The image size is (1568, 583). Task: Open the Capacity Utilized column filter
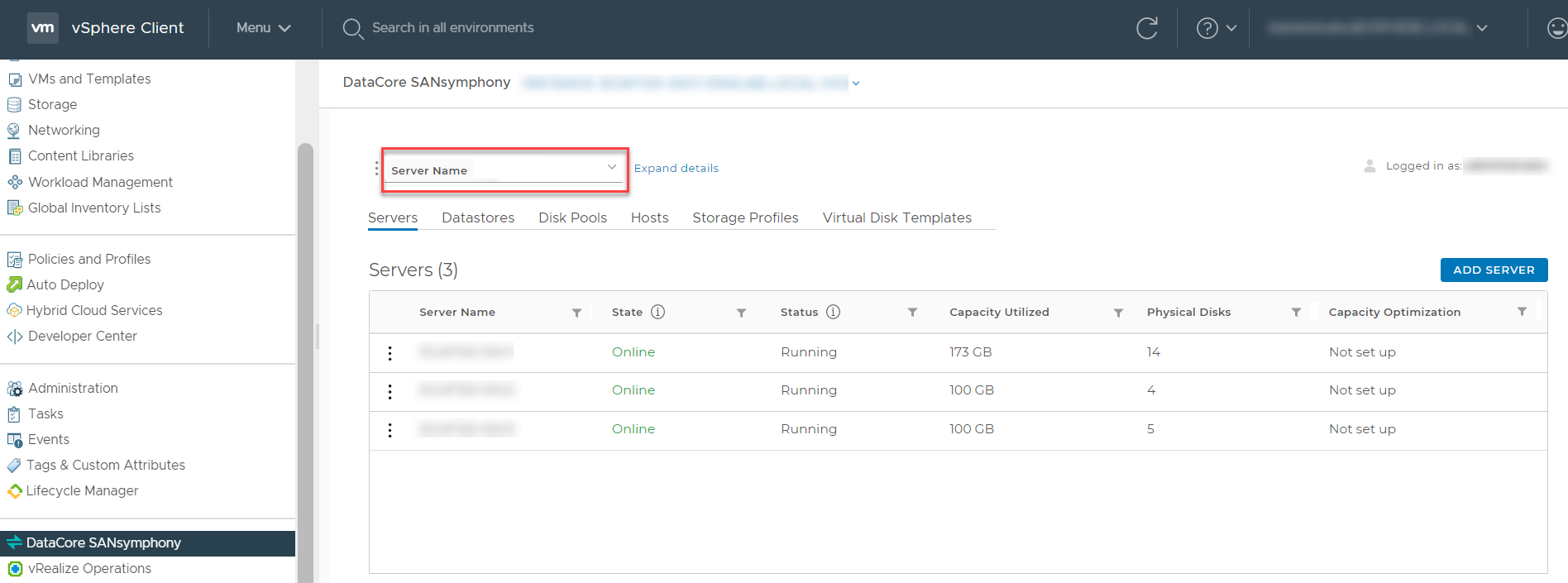1118,313
